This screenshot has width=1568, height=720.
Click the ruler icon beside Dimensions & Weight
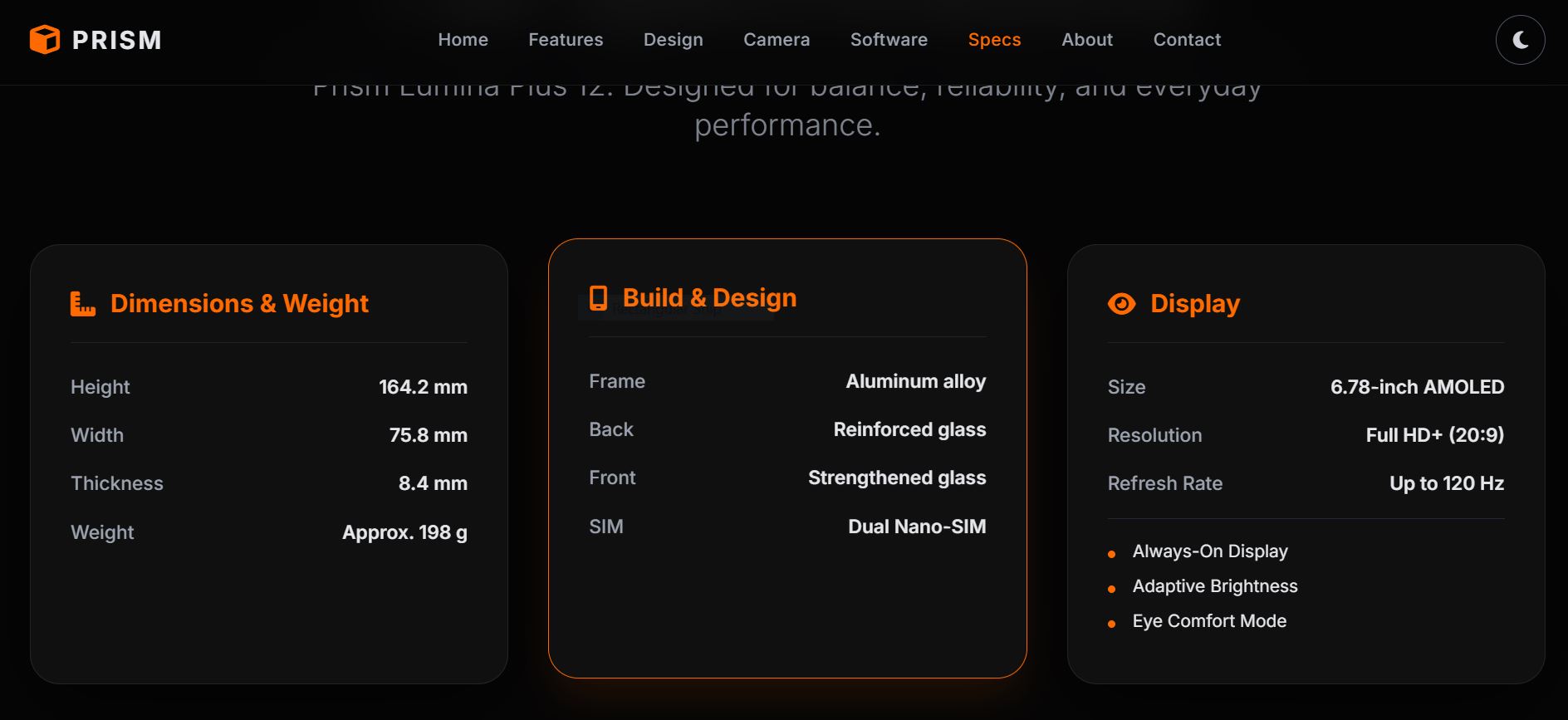(x=83, y=304)
